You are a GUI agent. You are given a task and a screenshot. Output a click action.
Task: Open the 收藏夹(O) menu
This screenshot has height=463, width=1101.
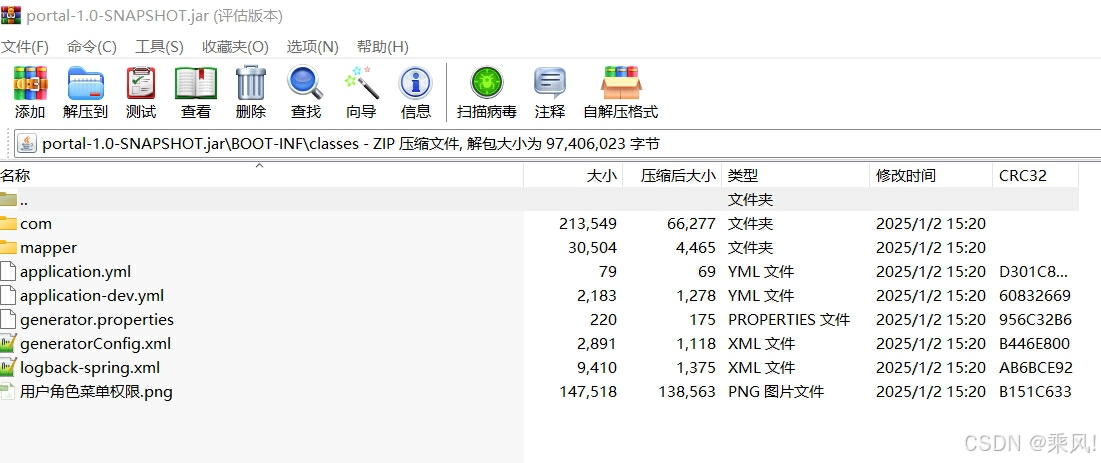pyautogui.click(x=235, y=47)
